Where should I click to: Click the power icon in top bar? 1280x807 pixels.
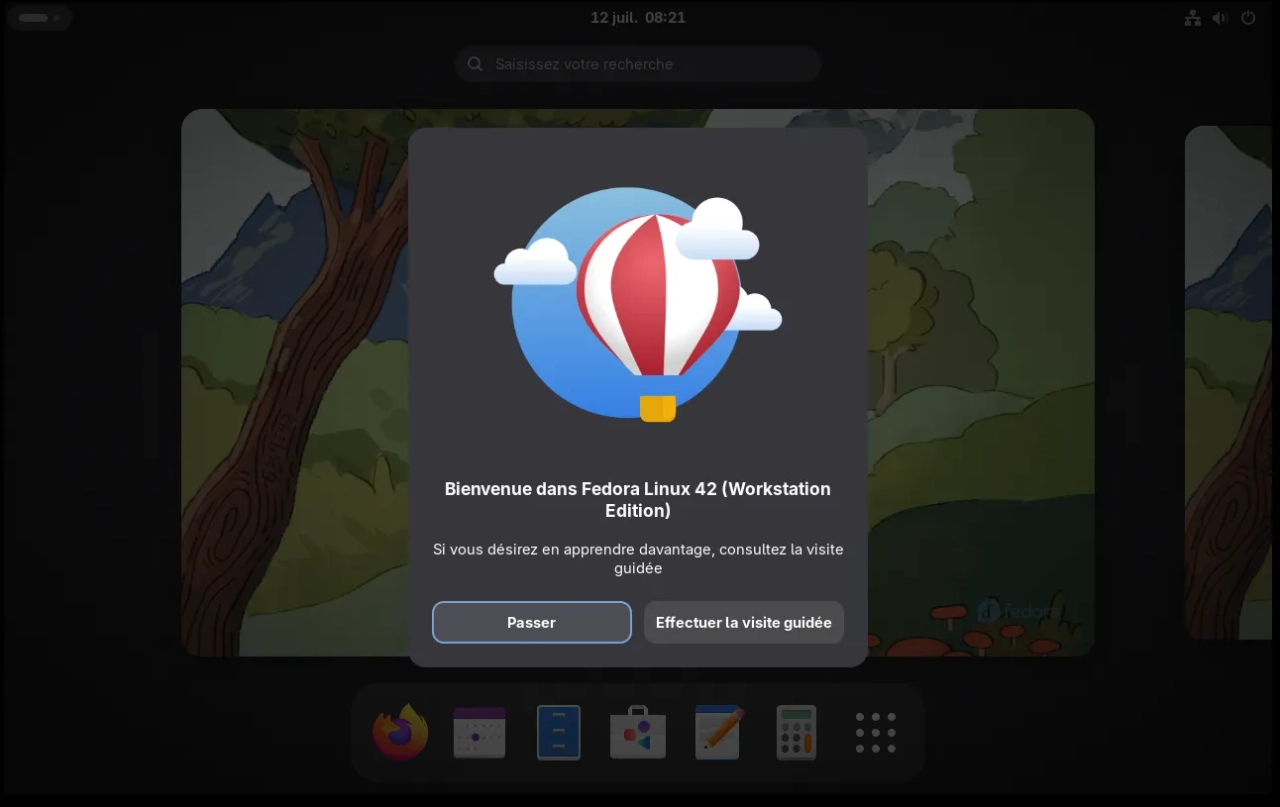click(x=1248, y=18)
